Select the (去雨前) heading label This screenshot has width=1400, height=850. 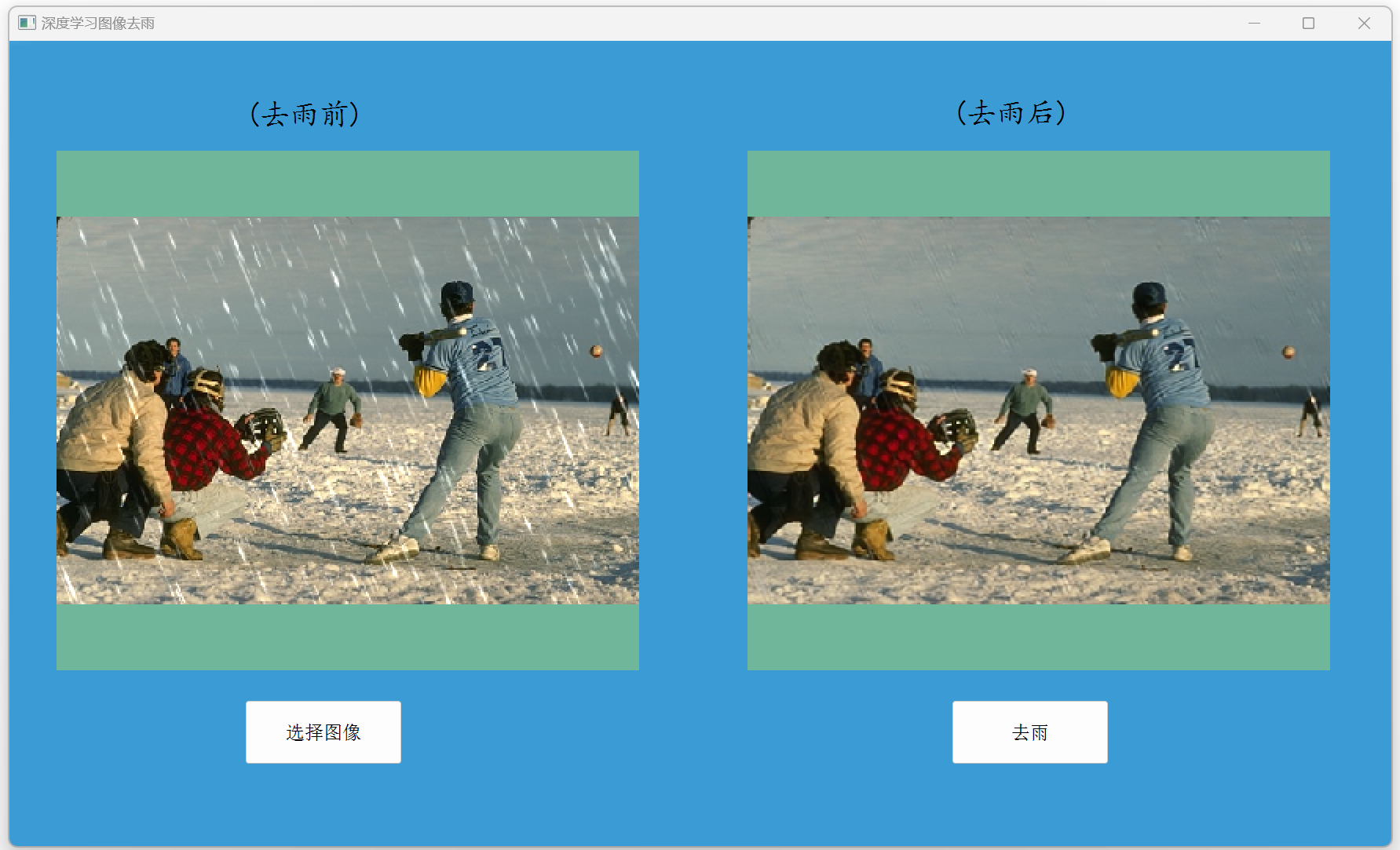click(x=305, y=114)
